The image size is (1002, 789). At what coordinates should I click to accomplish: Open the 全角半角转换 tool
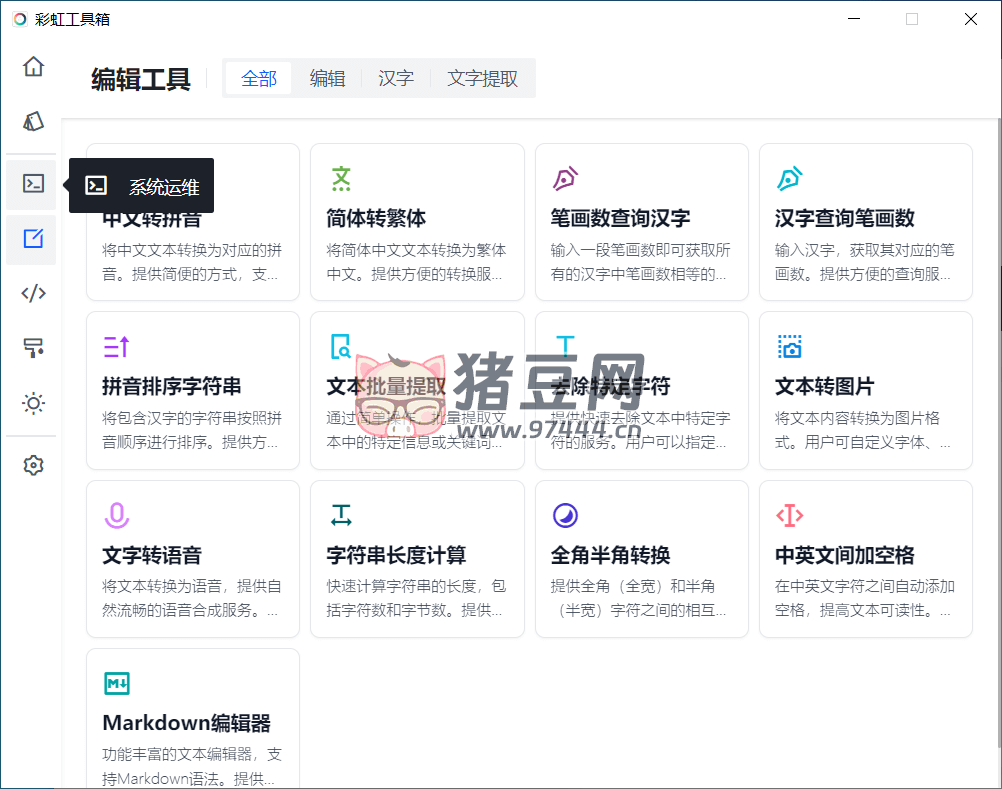(x=641, y=559)
